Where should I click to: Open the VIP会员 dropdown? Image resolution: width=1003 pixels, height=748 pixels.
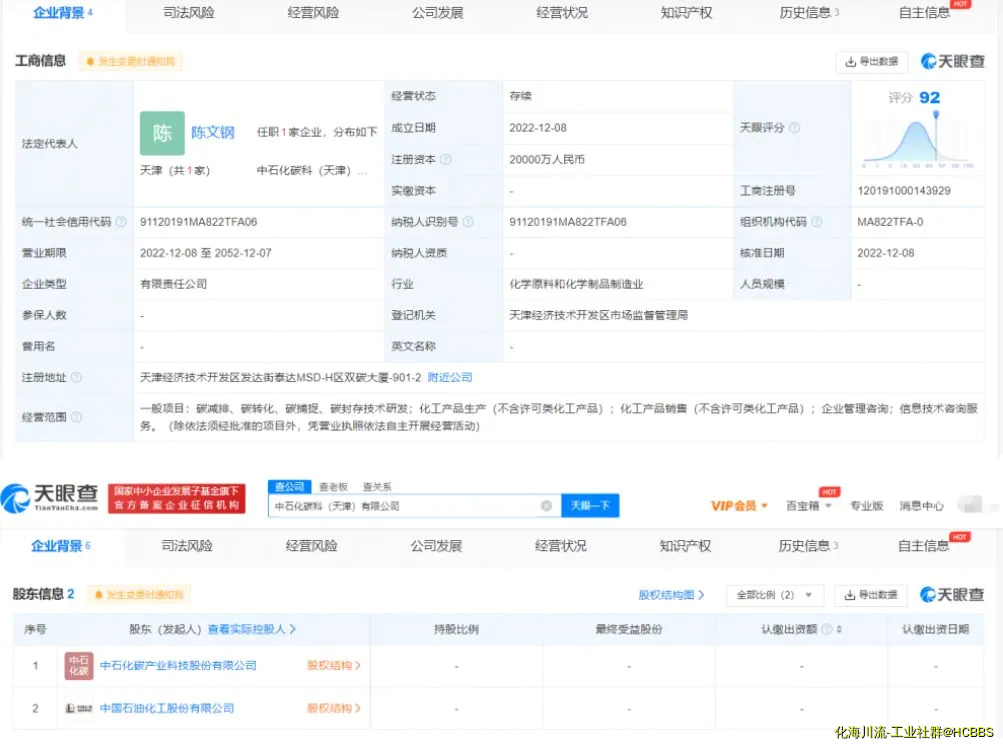click(x=739, y=505)
